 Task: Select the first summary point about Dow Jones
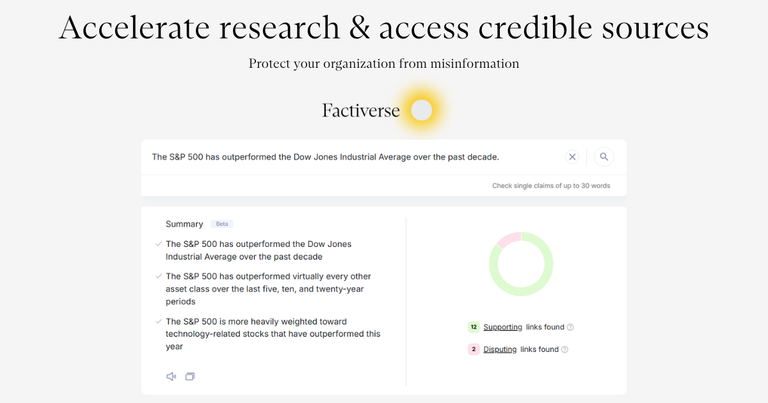258,250
